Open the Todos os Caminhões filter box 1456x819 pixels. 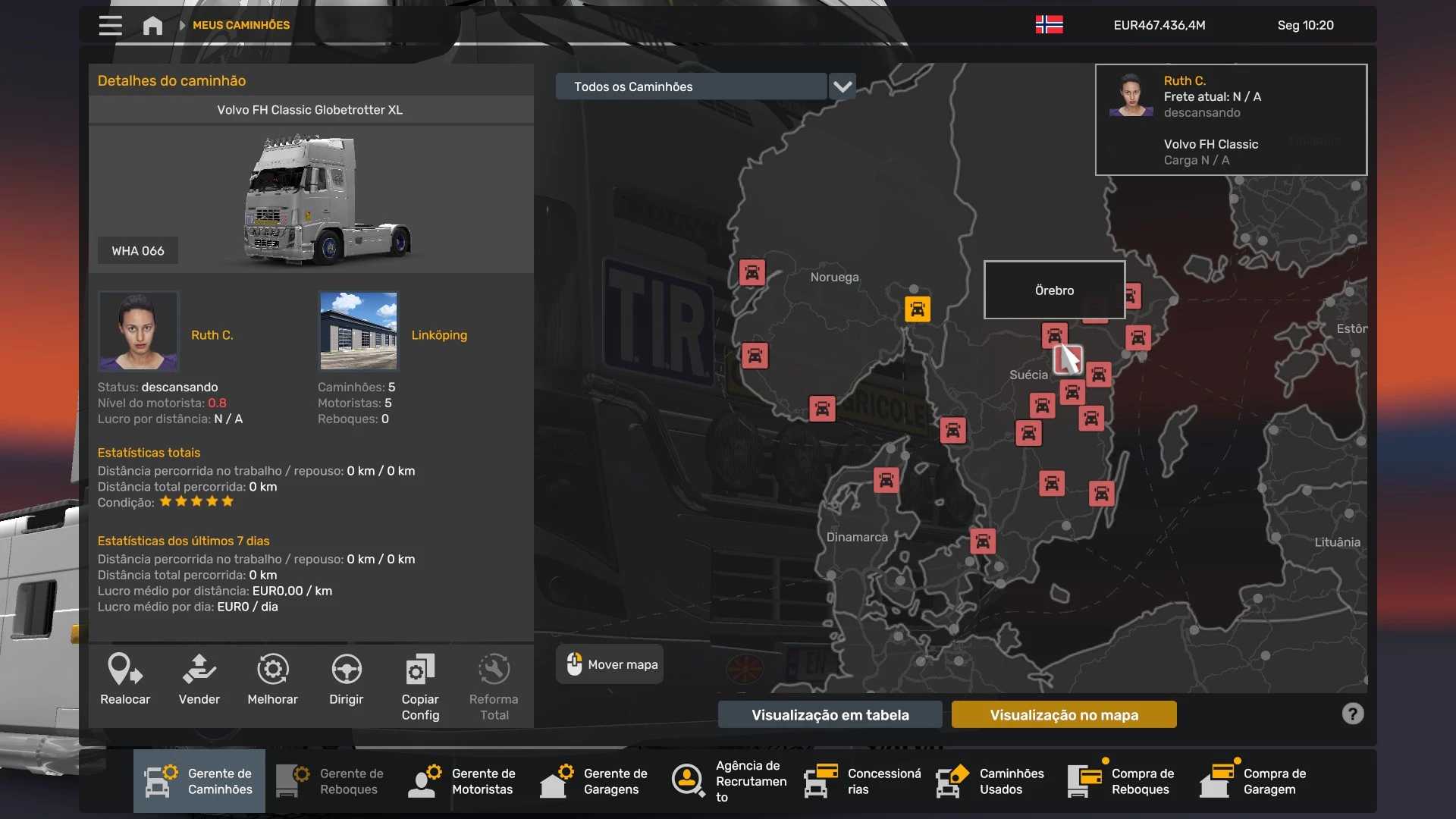pyautogui.click(x=691, y=86)
